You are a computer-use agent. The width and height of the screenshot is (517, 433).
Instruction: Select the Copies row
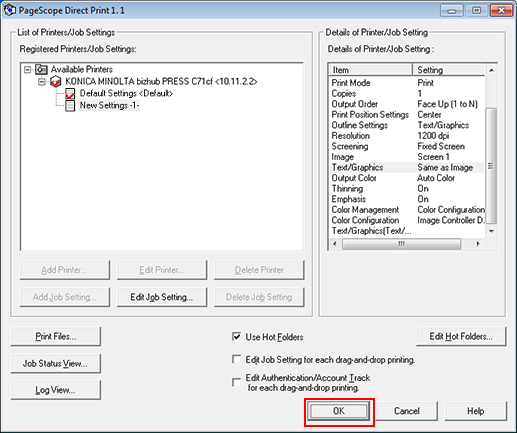(407, 93)
